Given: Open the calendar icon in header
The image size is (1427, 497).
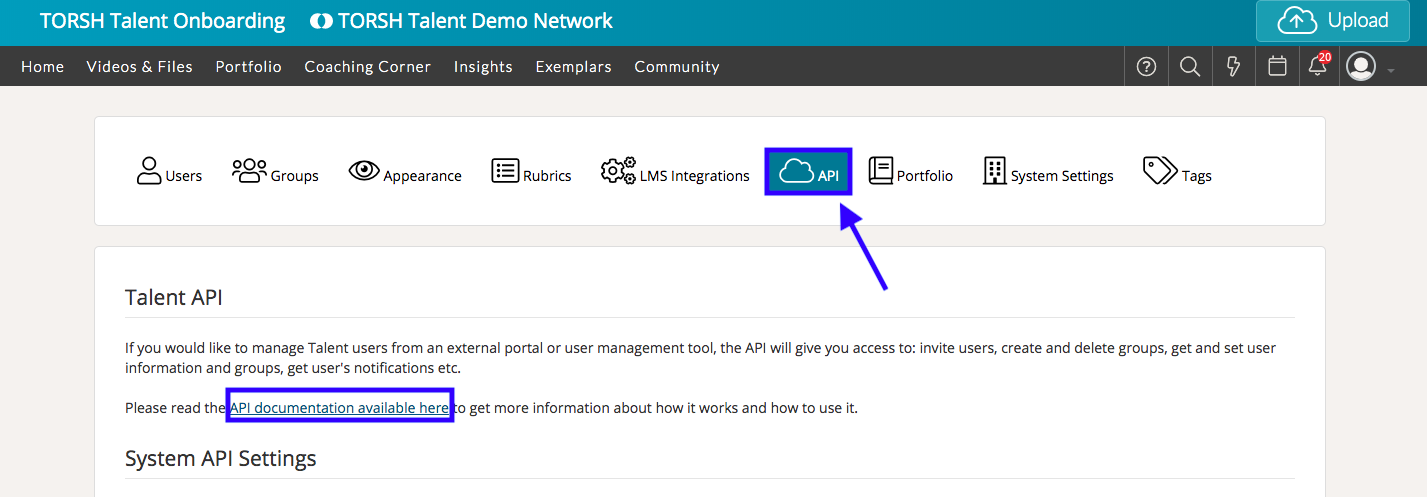Looking at the screenshot, I should [x=1277, y=67].
